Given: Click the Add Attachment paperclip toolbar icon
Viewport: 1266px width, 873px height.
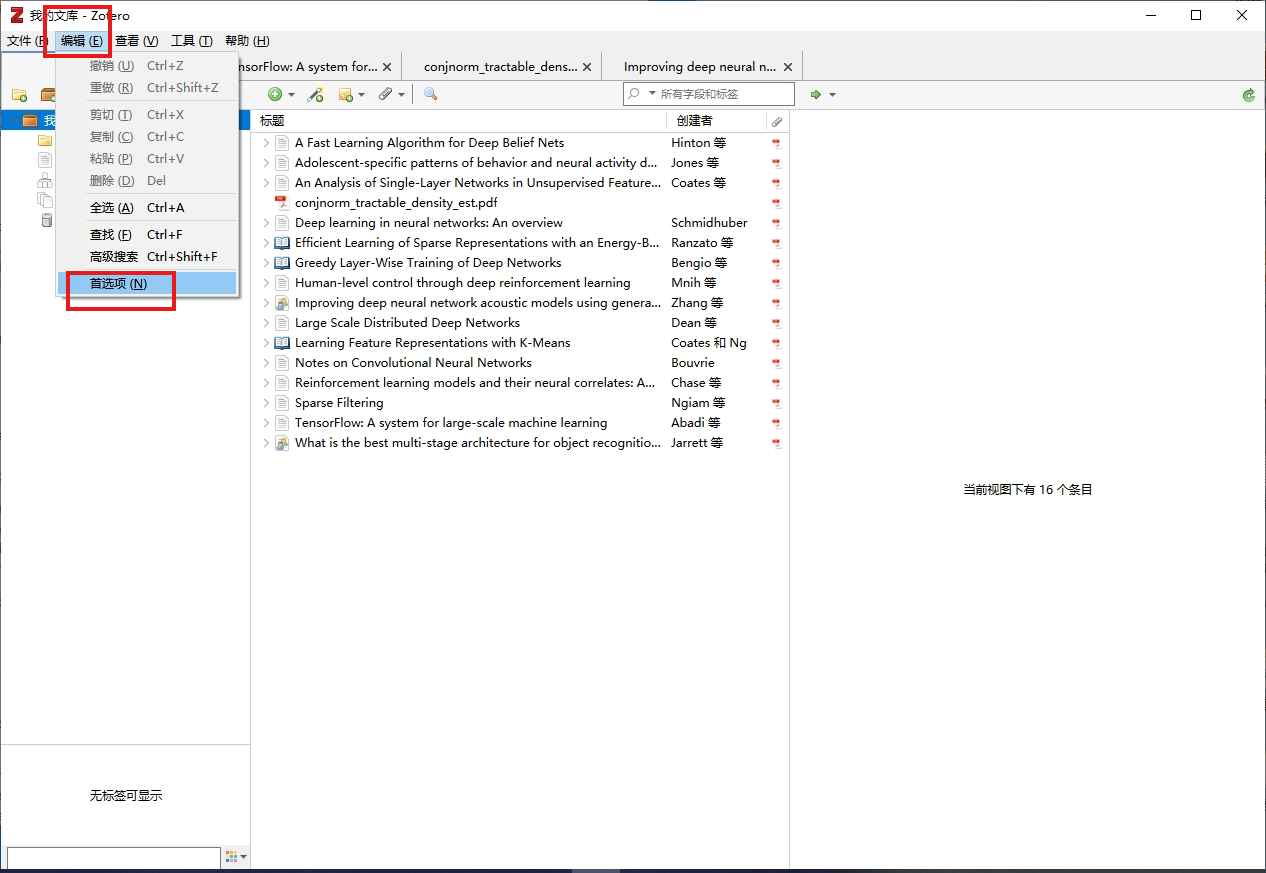Looking at the screenshot, I should click(385, 94).
